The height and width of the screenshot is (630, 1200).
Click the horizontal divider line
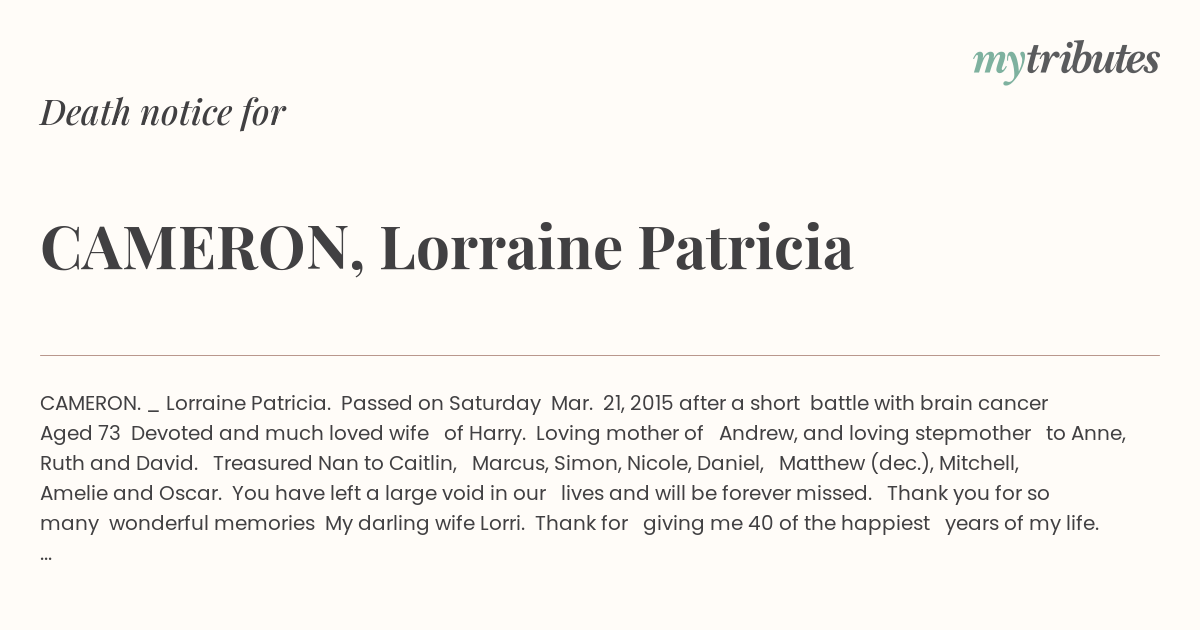[600, 355]
